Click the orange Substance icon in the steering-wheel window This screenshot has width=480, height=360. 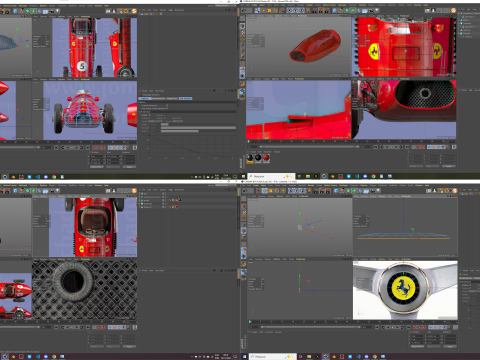[455, 191]
